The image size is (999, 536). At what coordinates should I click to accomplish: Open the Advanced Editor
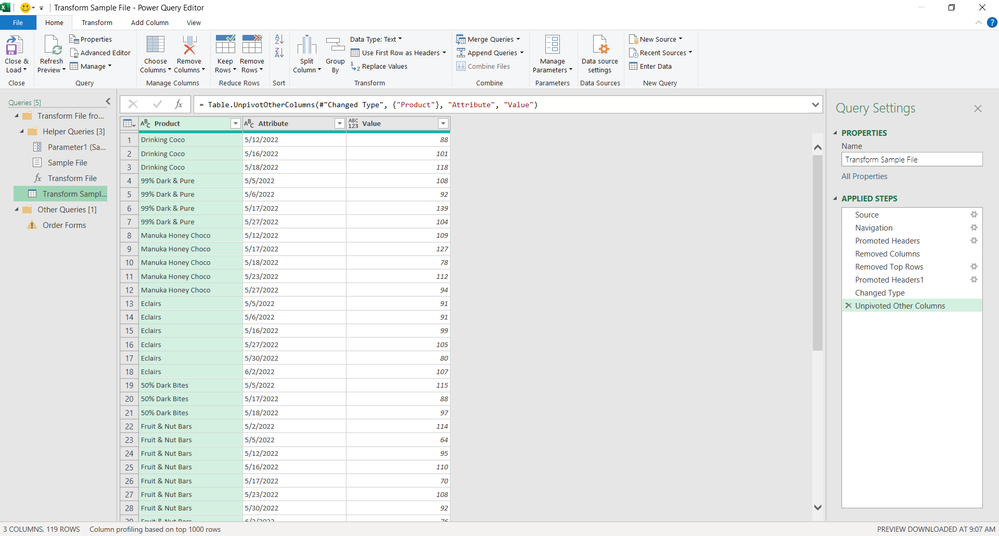(x=100, y=53)
